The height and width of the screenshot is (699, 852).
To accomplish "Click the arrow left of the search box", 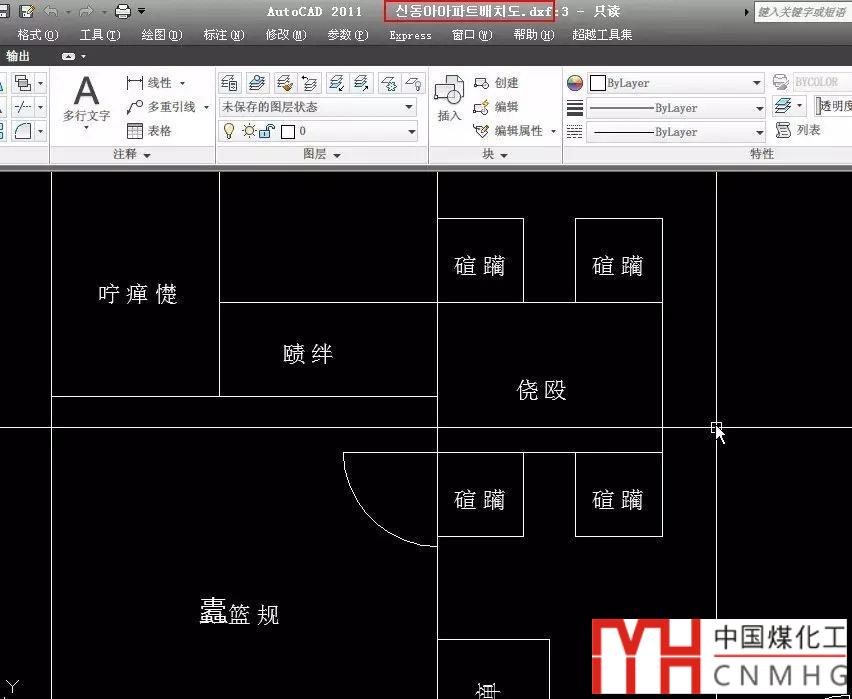I will click(x=747, y=11).
